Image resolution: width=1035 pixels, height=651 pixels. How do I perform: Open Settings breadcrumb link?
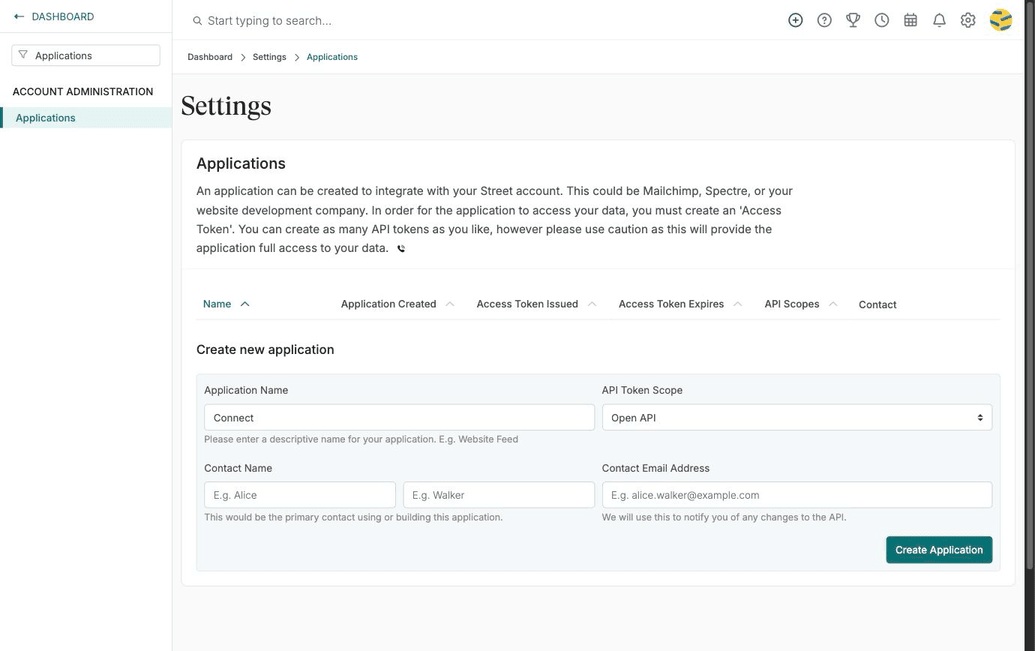269,57
